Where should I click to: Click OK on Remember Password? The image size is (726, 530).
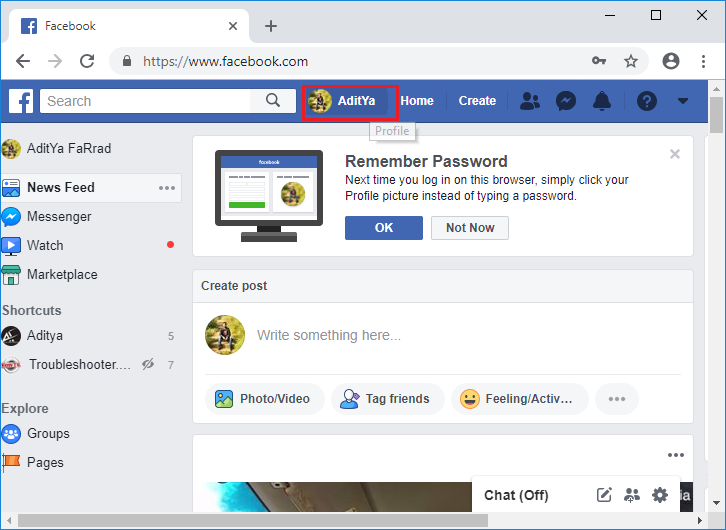[384, 228]
